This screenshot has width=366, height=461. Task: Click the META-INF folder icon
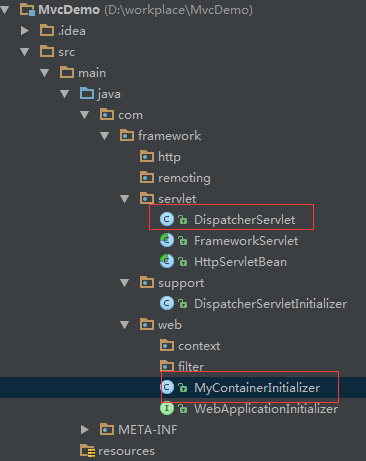107,429
